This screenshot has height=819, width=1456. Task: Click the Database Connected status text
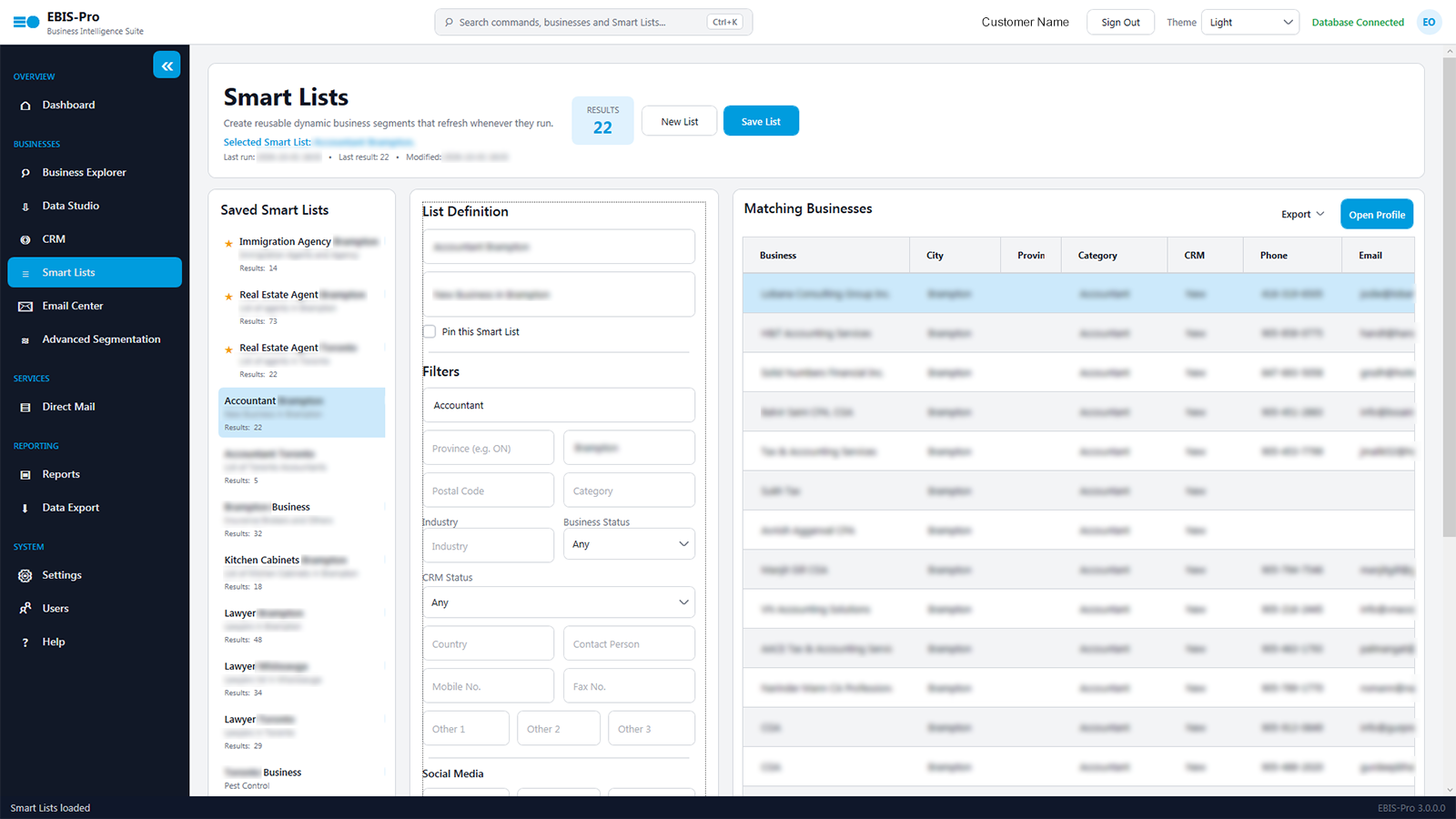click(x=1358, y=23)
